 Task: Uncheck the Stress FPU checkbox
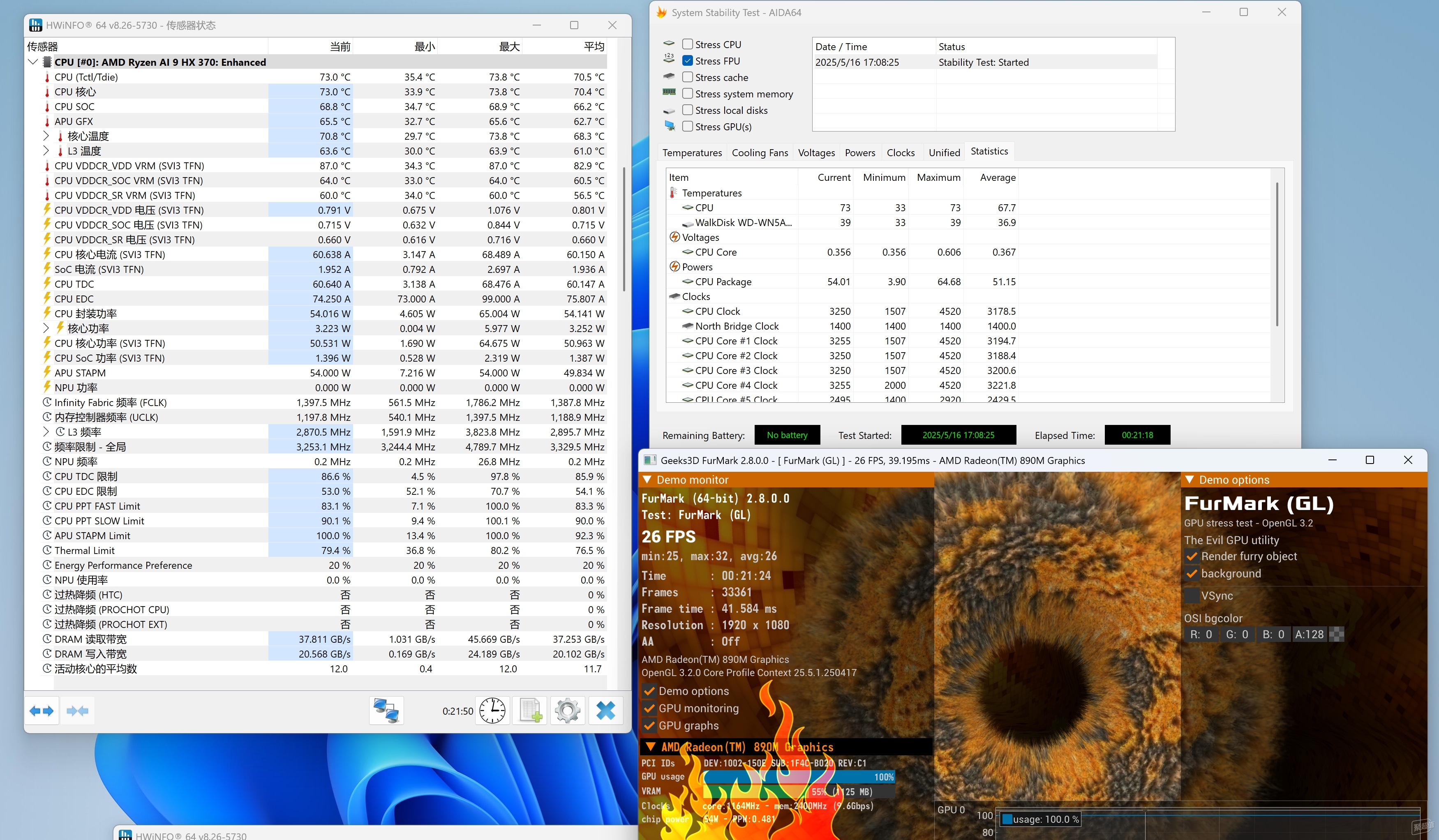point(688,60)
